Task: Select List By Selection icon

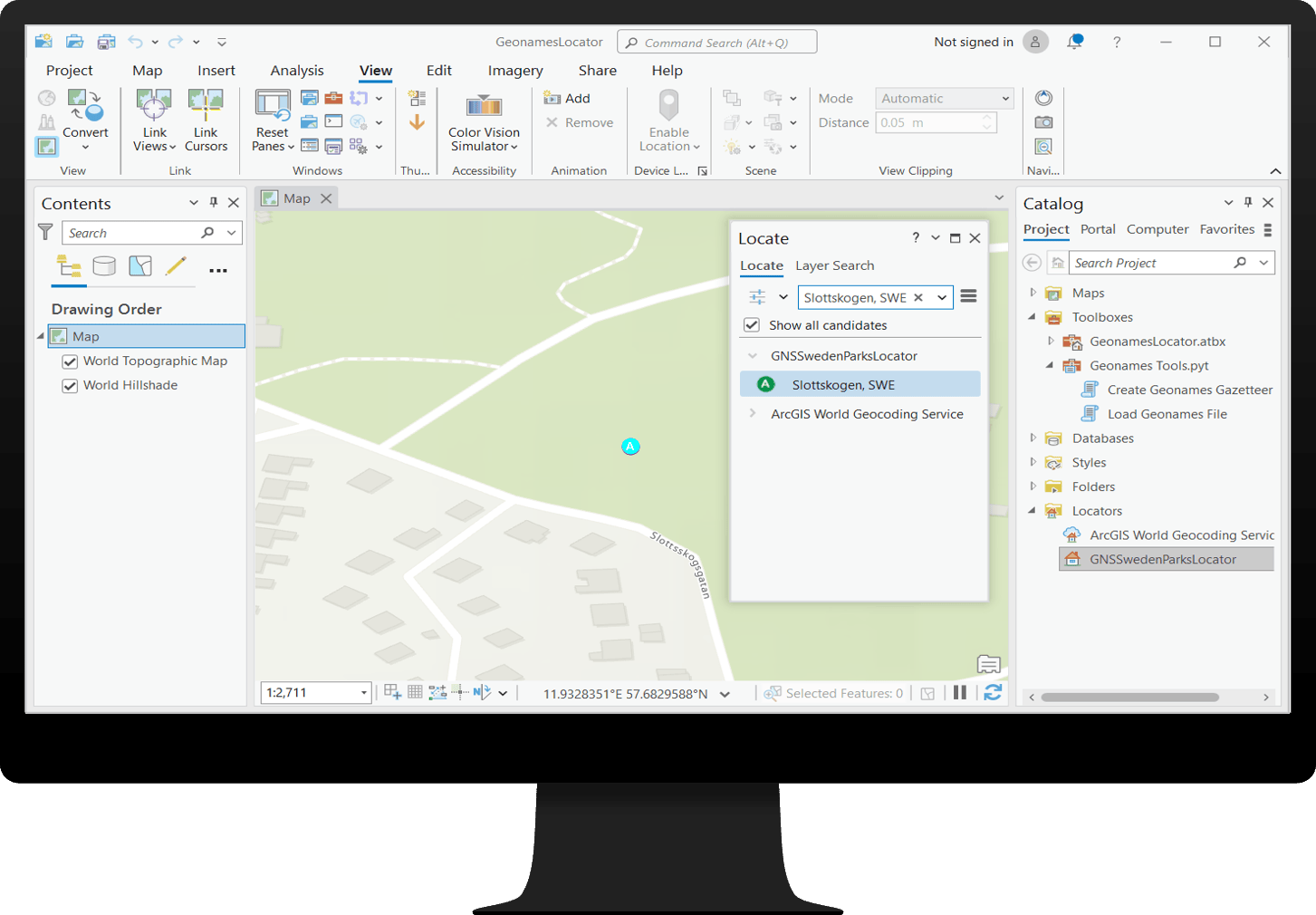Action: coord(140,265)
